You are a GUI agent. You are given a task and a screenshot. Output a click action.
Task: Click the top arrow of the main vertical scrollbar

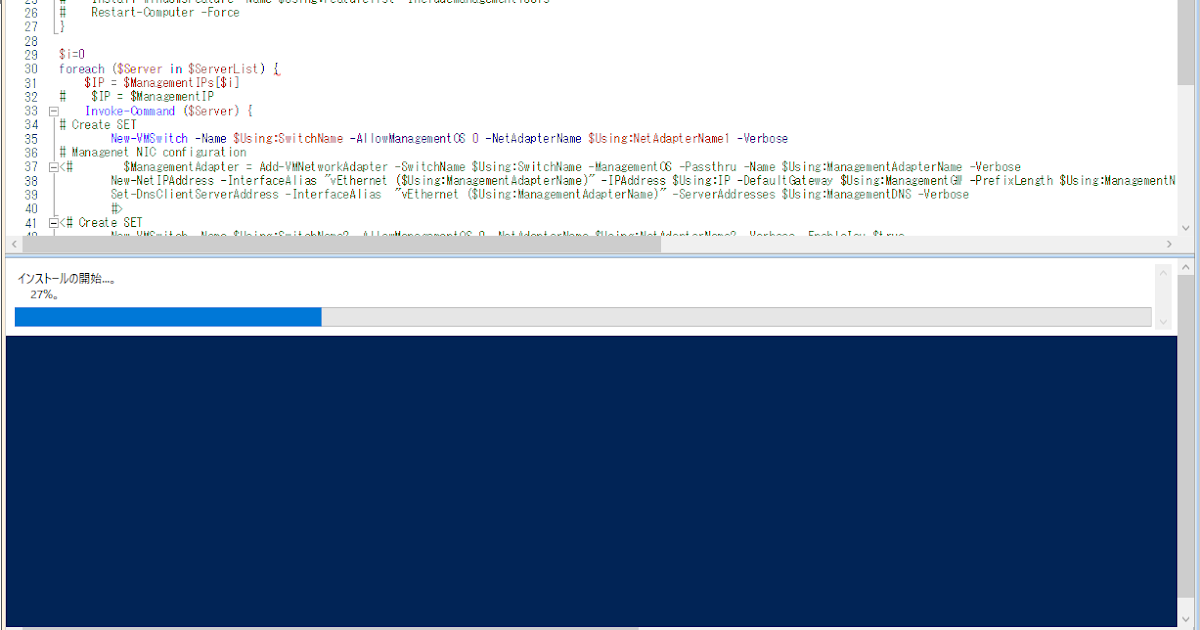coord(1186,265)
